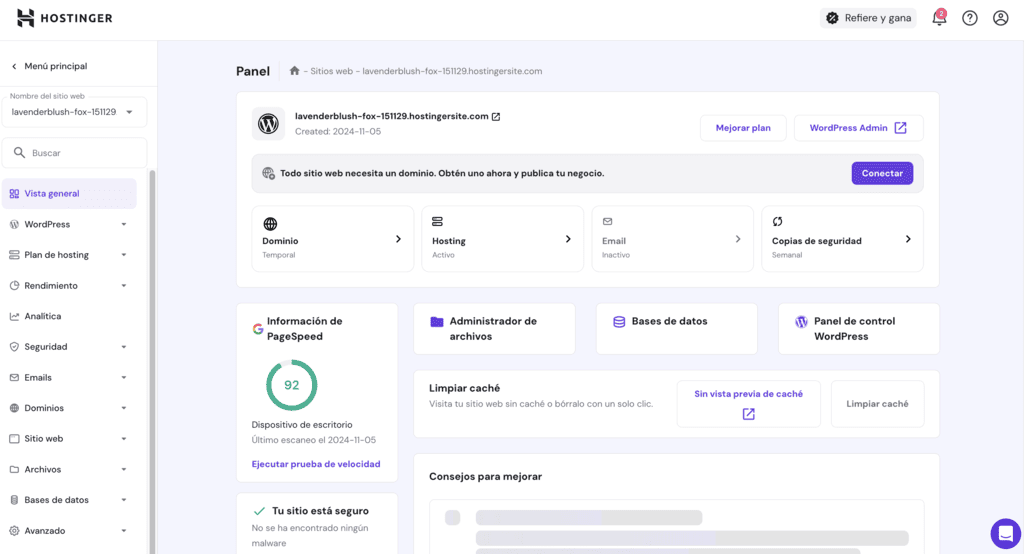Click the Buscar search input field
This screenshot has height=554, width=1024.
click(74, 153)
